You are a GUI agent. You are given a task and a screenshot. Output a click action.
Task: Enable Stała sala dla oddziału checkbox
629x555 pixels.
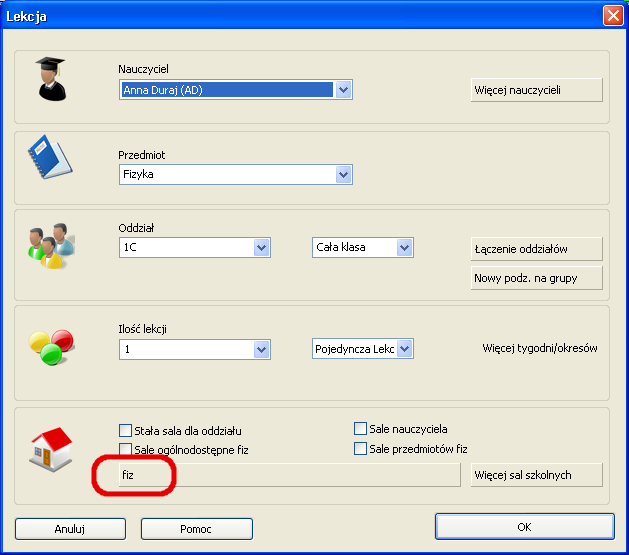[126, 430]
